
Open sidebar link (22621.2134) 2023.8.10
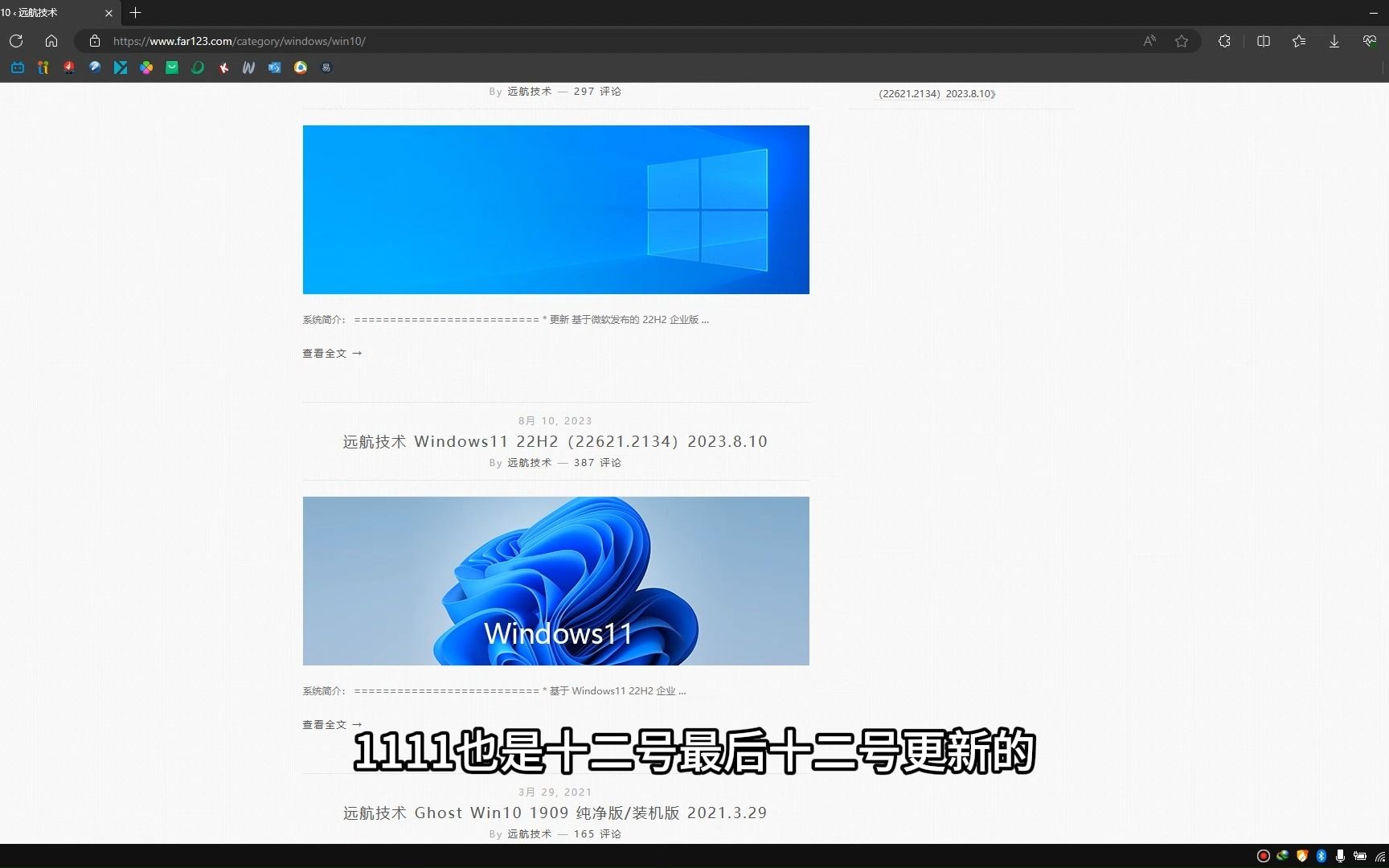[x=936, y=94]
